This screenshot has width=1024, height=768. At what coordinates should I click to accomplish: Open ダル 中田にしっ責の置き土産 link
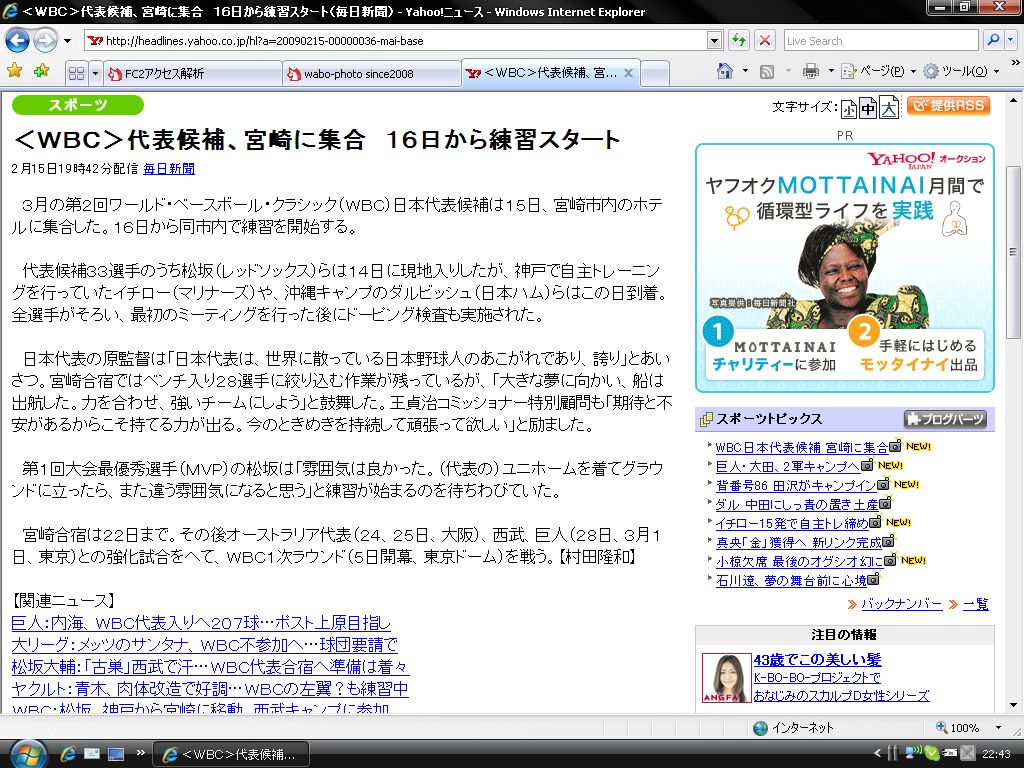pyautogui.click(x=797, y=504)
